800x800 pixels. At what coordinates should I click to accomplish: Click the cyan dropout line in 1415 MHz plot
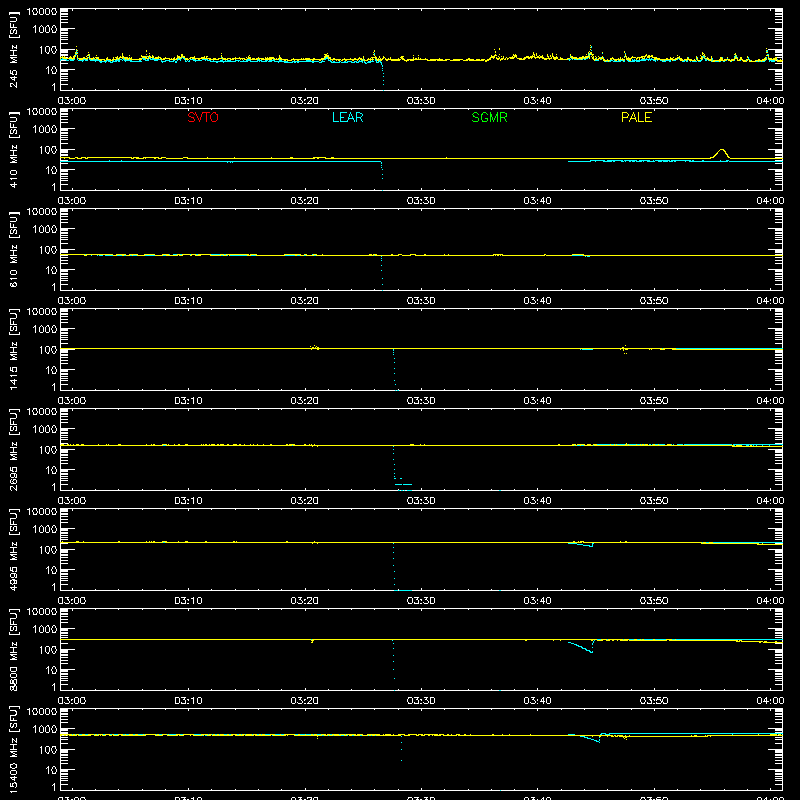(394, 370)
